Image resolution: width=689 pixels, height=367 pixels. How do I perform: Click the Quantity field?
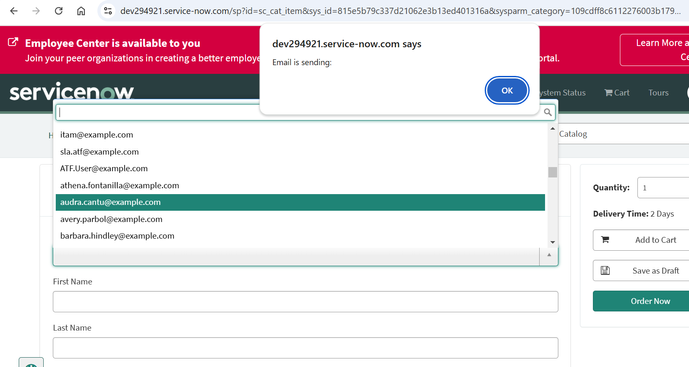click(663, 188)
